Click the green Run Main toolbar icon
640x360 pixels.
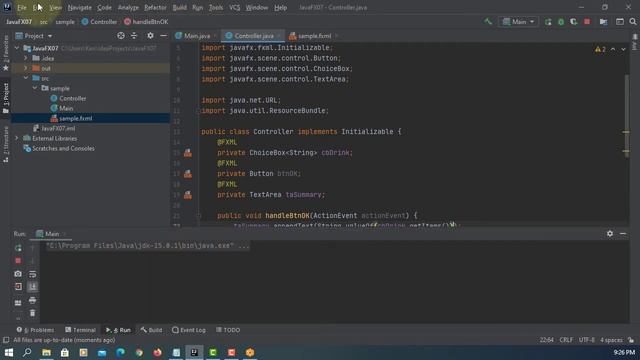pos(548,22)
